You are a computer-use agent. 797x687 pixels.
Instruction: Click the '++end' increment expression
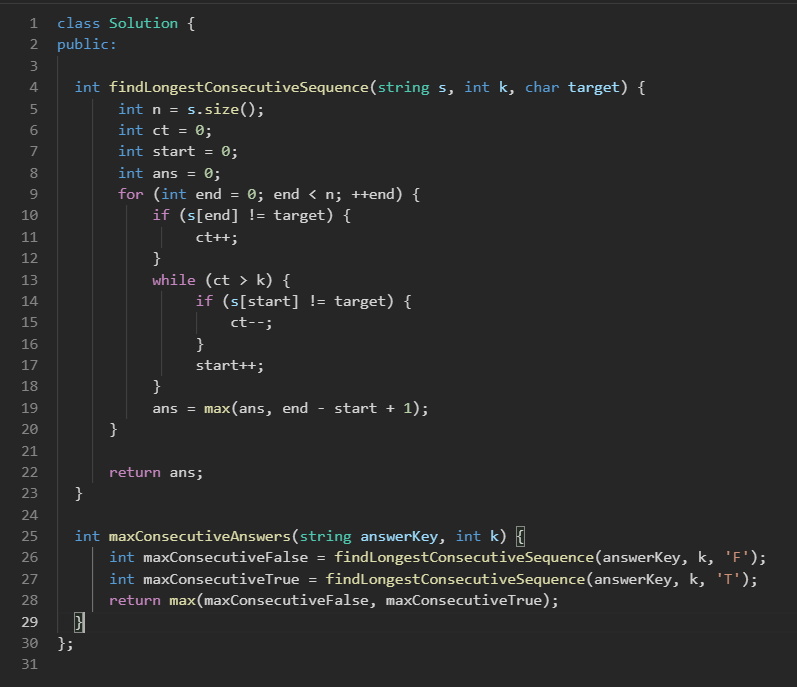373,195
